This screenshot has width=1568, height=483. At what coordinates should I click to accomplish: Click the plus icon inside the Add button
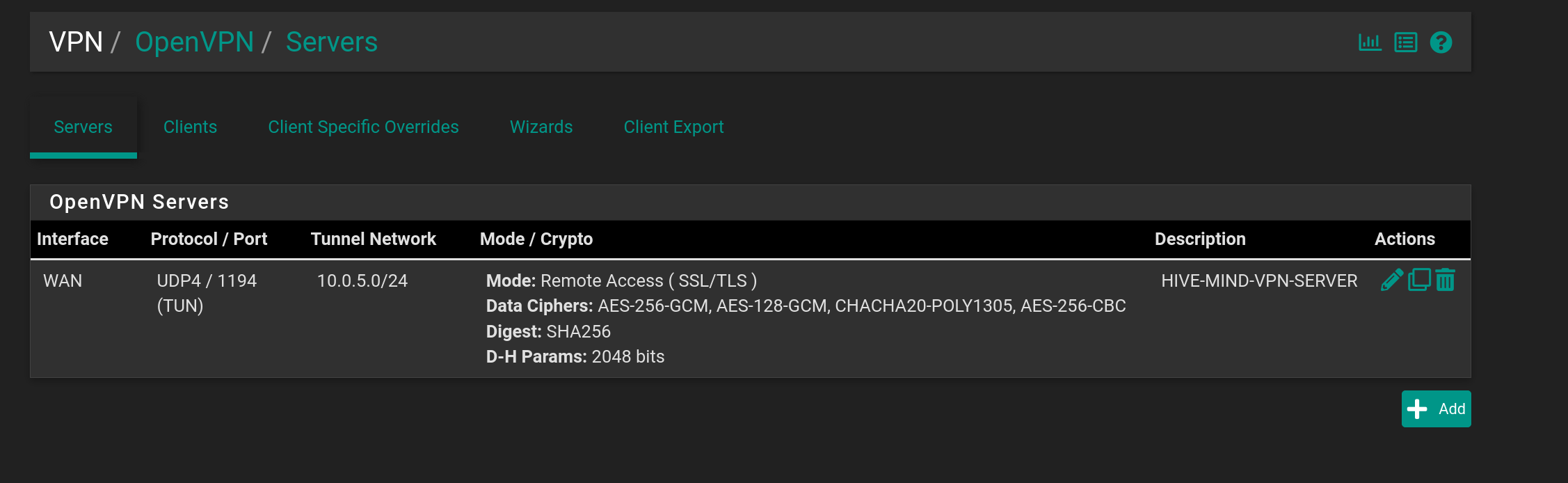pyautogui.click(x=1417, y=409)
